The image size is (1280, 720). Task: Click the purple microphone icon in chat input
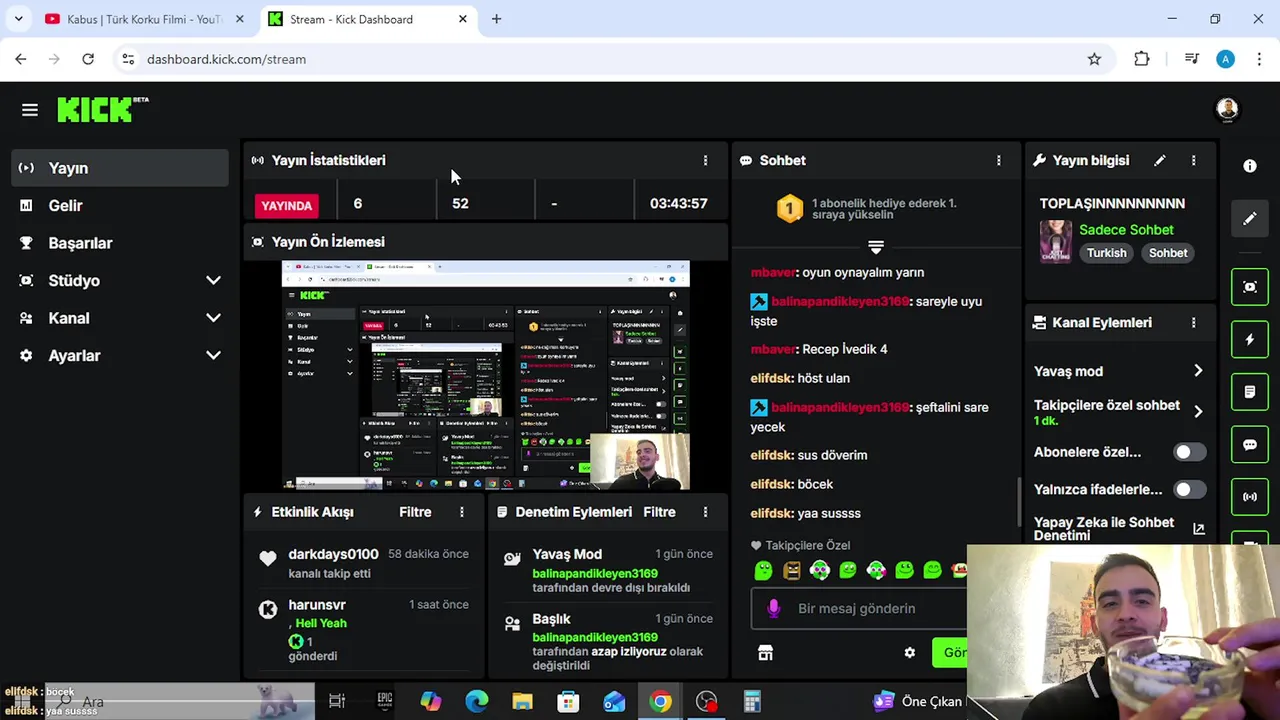point(773,608)
